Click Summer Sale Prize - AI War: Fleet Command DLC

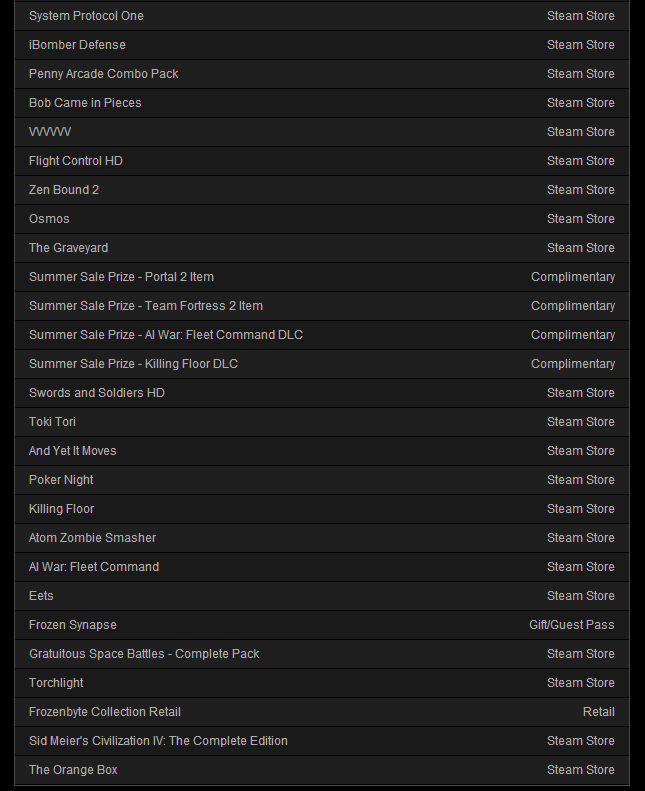point(322,335)
